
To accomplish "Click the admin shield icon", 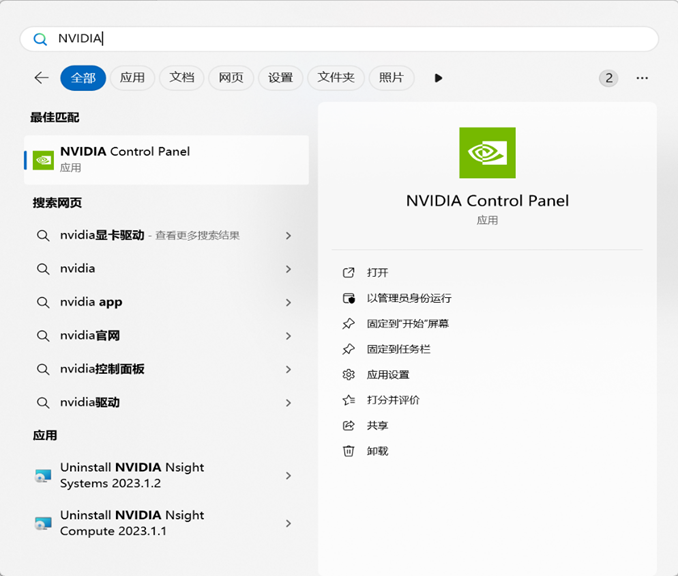I will click(x=349, y=298).
